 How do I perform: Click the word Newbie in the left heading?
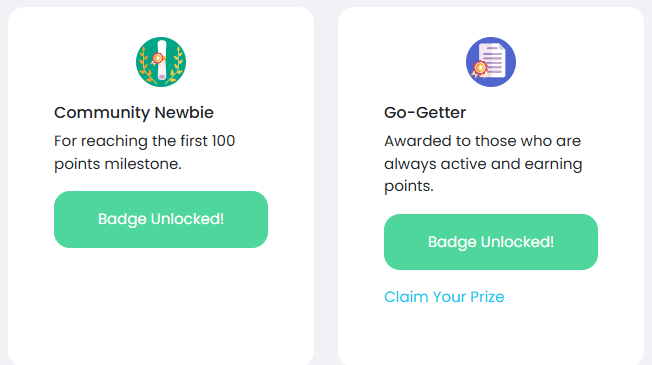tap(184, 113)
